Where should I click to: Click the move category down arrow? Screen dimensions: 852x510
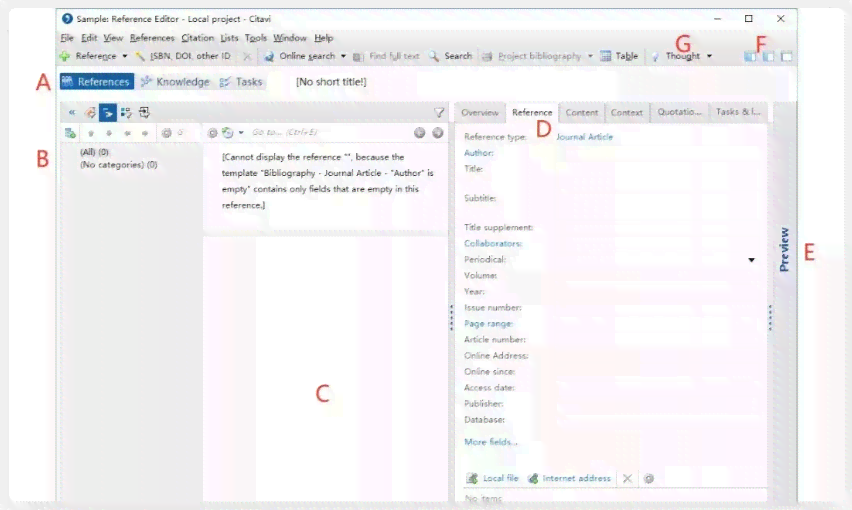[109, 133]
